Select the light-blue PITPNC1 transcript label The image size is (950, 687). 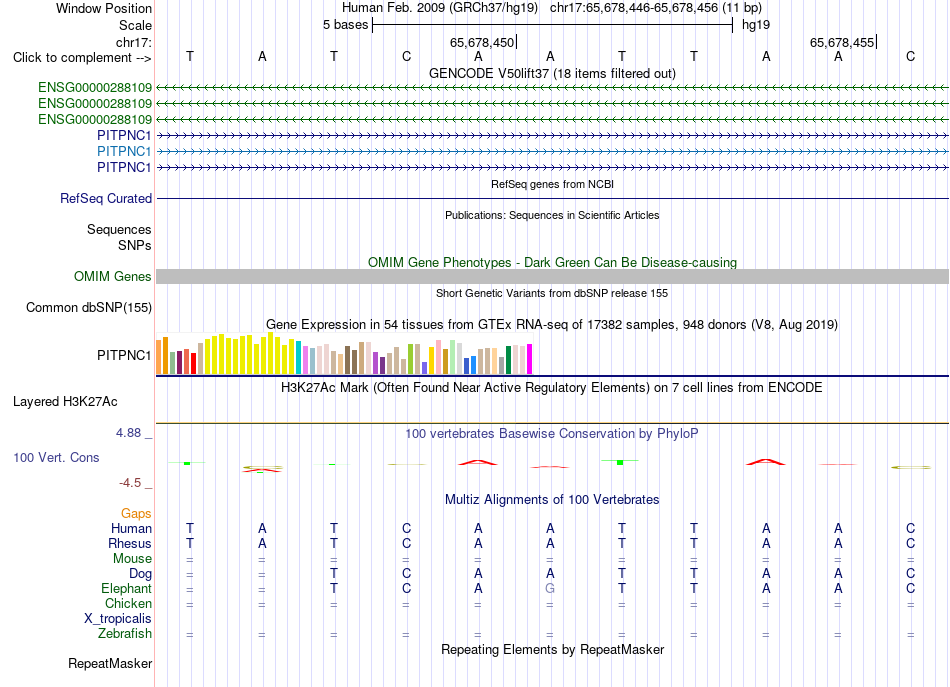124,151
